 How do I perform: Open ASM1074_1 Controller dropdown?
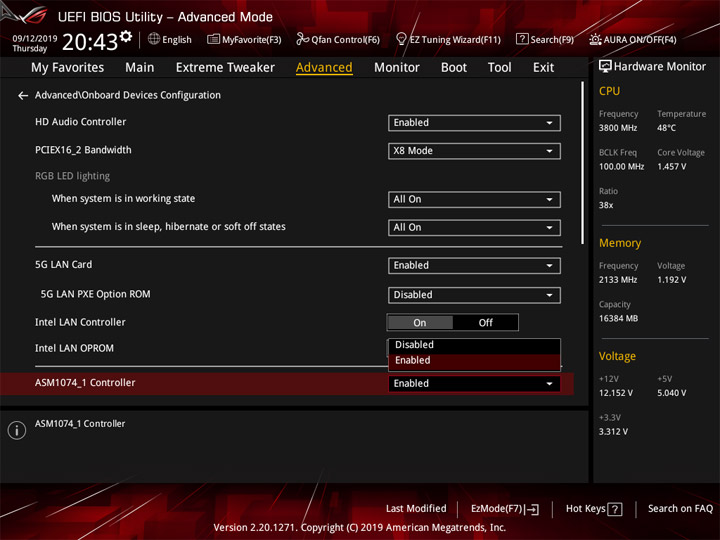point(474,384)
